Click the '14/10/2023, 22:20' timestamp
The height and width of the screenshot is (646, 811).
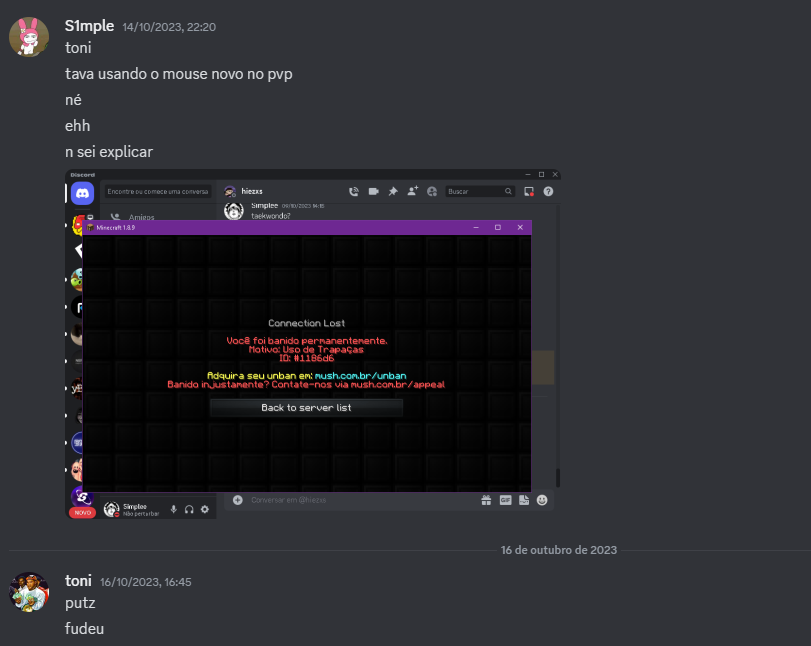coord(169,27)
